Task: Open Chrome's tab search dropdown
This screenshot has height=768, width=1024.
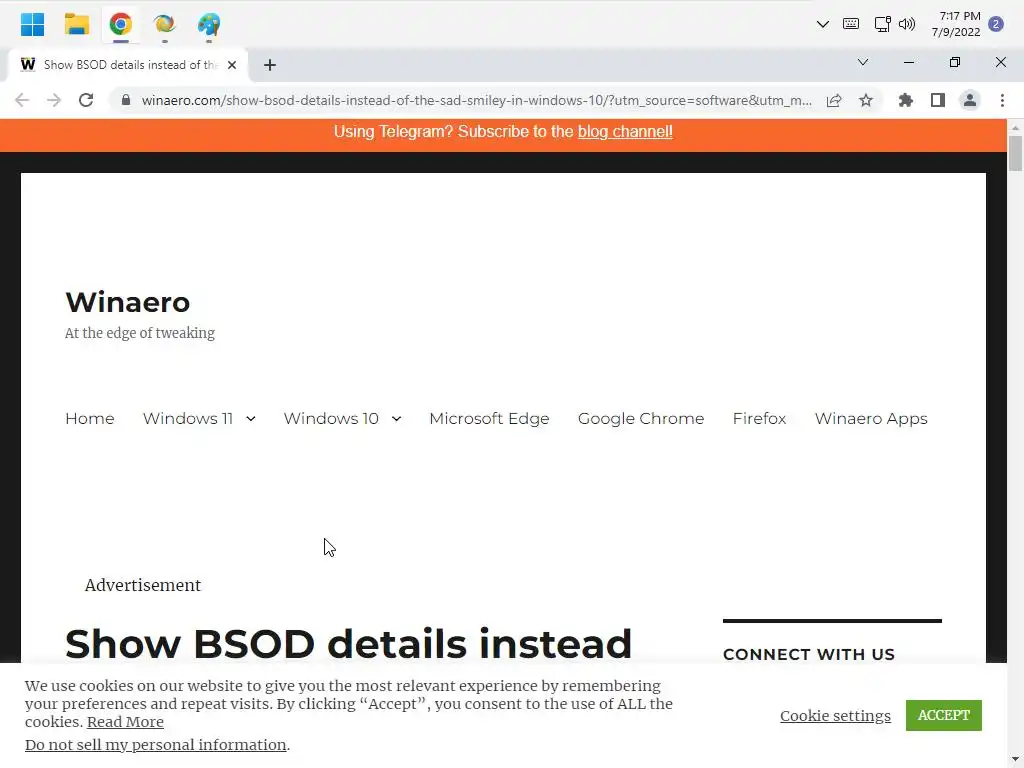Action: coord(863,62)
